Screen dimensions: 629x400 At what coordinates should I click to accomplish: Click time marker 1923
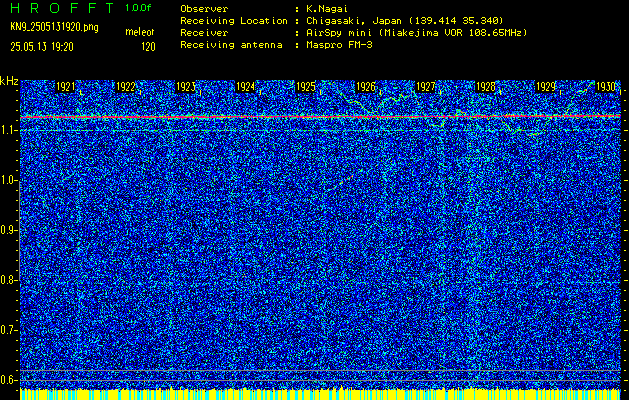186,87
